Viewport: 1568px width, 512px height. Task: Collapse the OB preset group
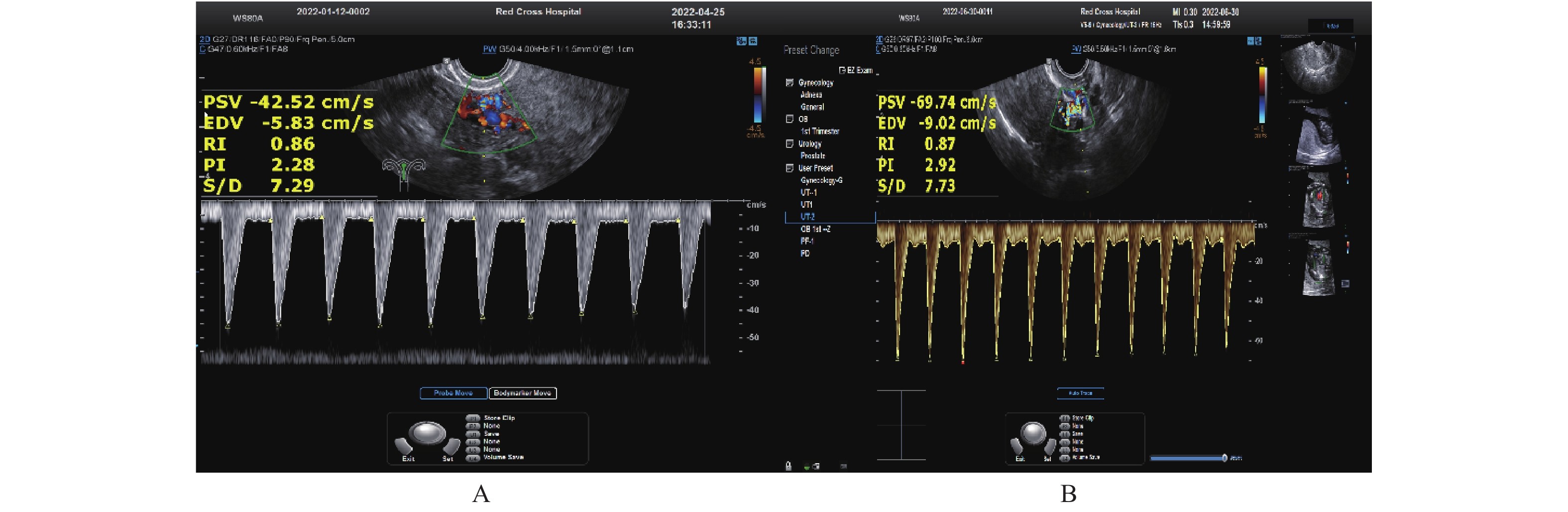(789, 120)
